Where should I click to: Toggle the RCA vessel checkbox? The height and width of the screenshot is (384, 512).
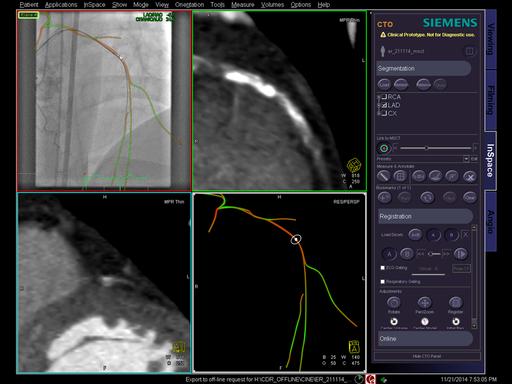[x=384, y=97]
